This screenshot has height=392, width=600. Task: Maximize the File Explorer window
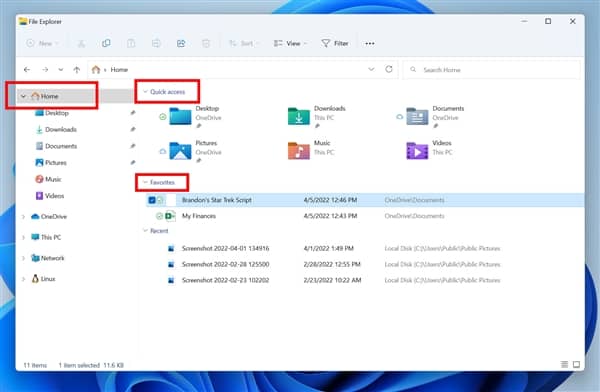point(548,21)
